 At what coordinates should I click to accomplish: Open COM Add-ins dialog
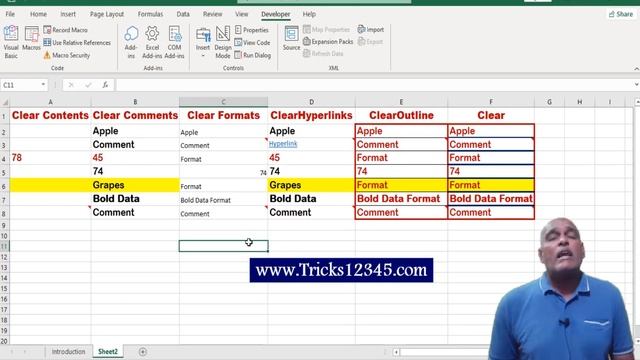click(175, 42)
